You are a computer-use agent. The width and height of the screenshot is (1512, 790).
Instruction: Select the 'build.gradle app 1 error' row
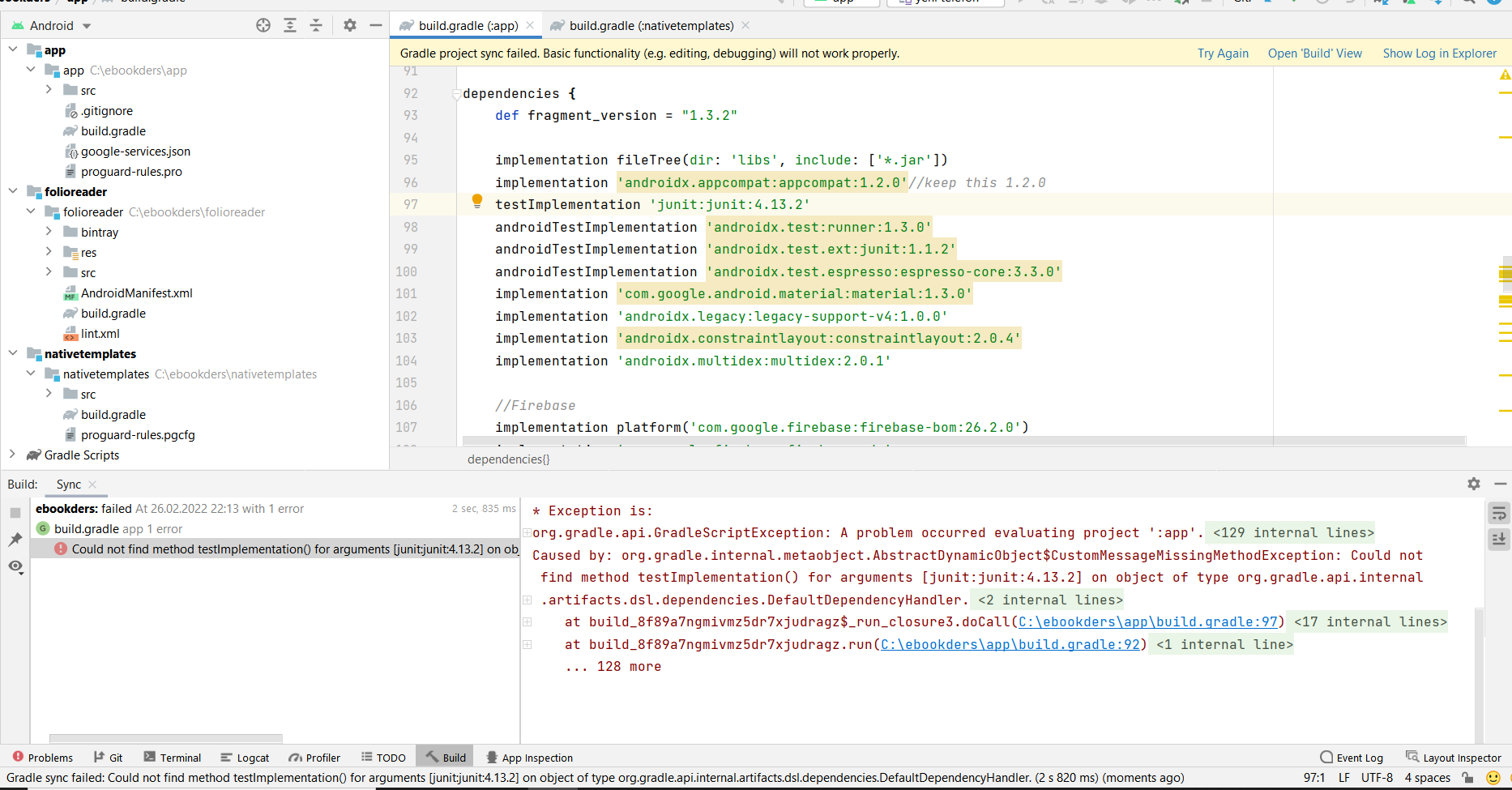click(275, 528)
